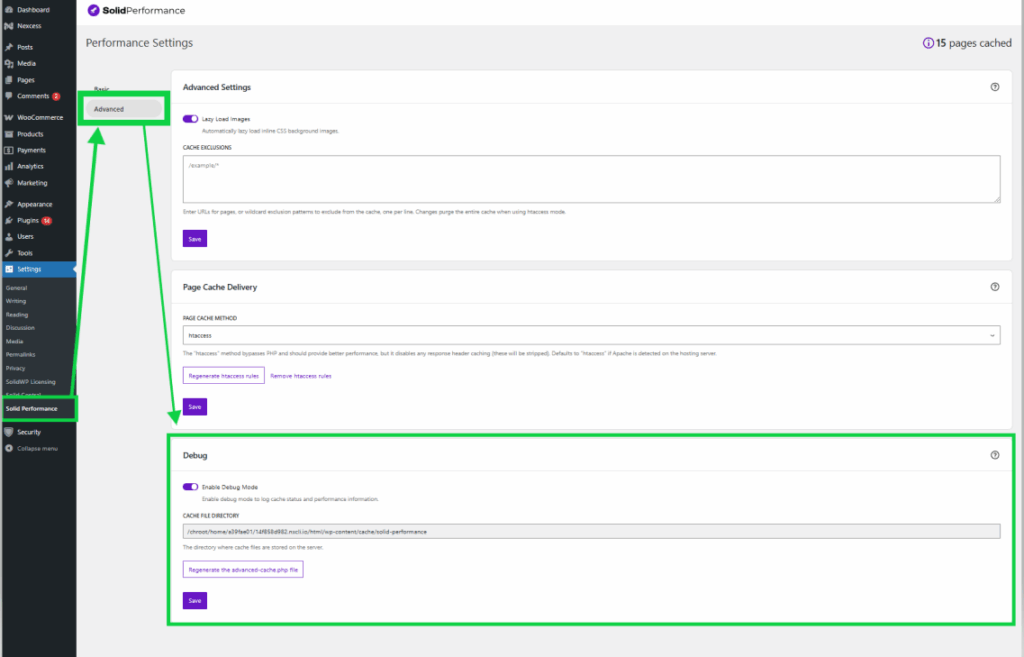The width and height of the screenshot is (1024, 657).
Task: Click Regenerate htaccess rules button
Action: point(223,376)
